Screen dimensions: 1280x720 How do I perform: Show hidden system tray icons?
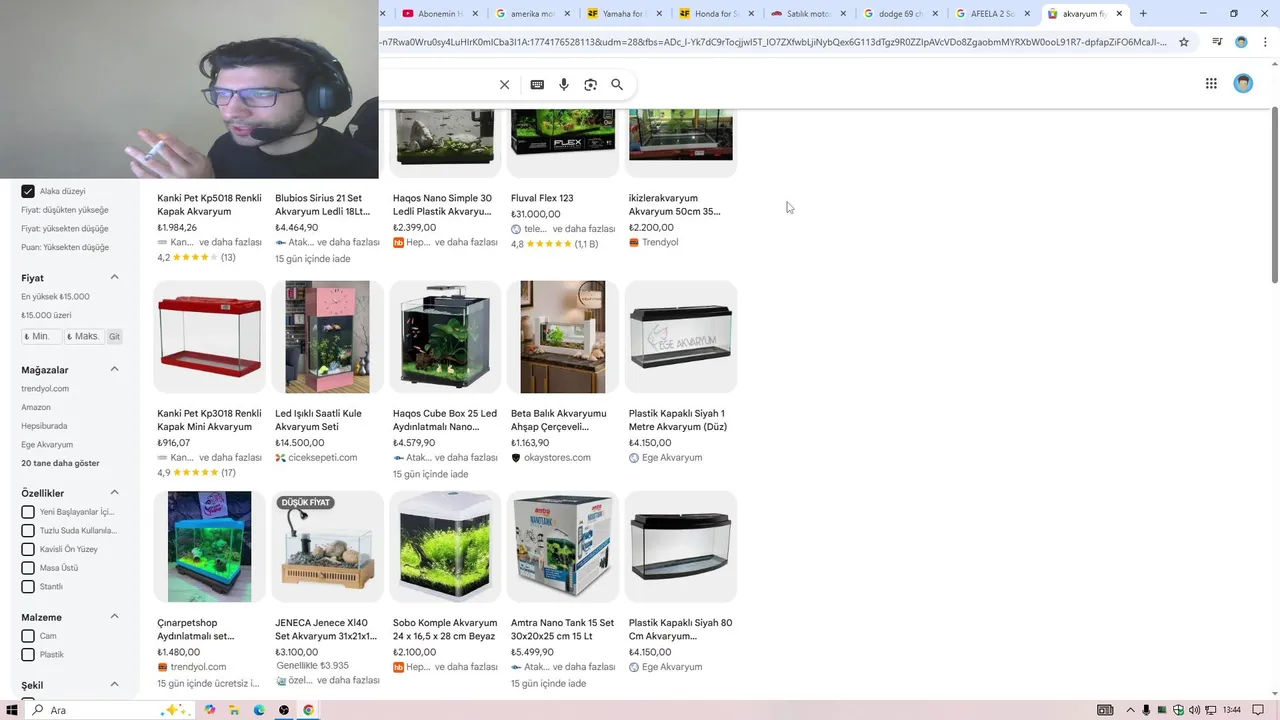(x=1130, y=710)
